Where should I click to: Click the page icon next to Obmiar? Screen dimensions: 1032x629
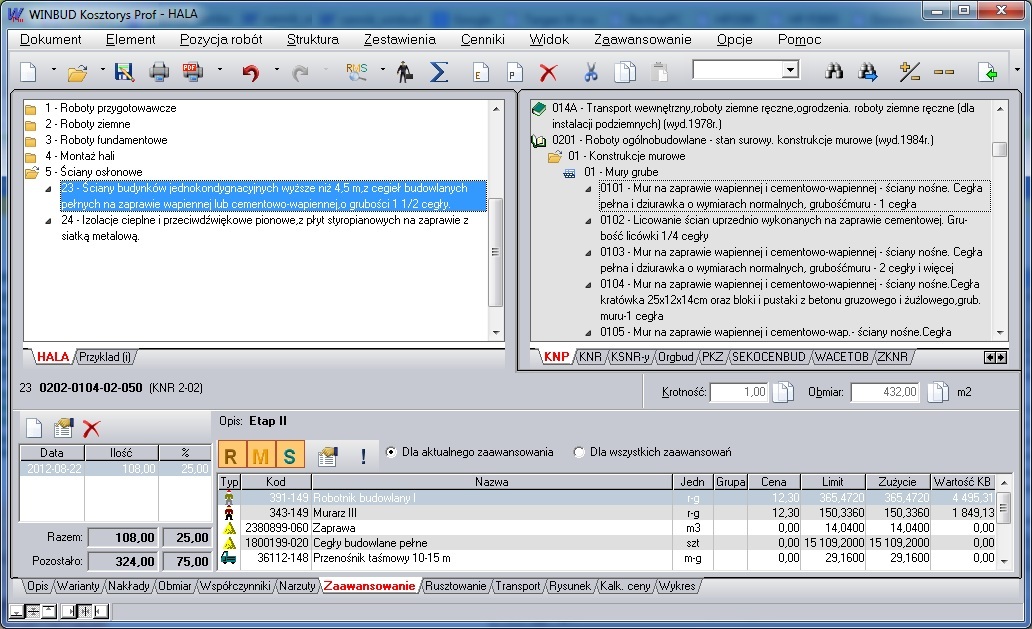(938, 391)
